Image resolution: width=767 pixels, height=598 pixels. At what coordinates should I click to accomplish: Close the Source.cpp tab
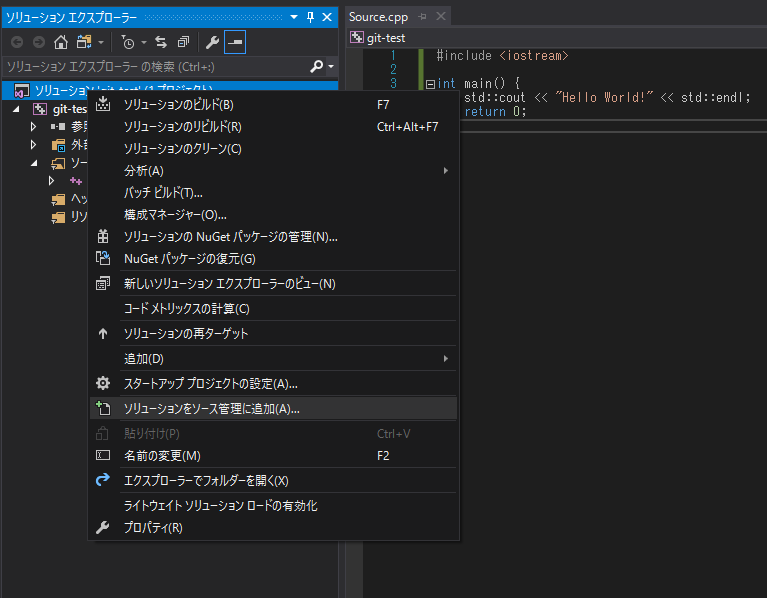[441, 17]
